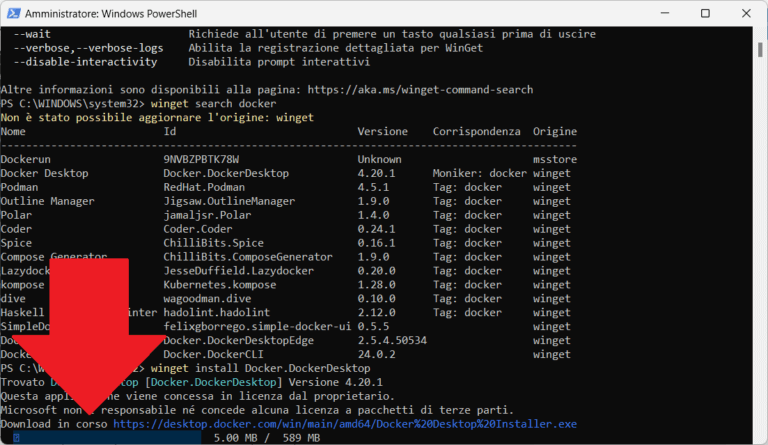This screenshot has width=768, height=445.
Task: Click the 'winget search docker' command line
Action: coord(214,104)
